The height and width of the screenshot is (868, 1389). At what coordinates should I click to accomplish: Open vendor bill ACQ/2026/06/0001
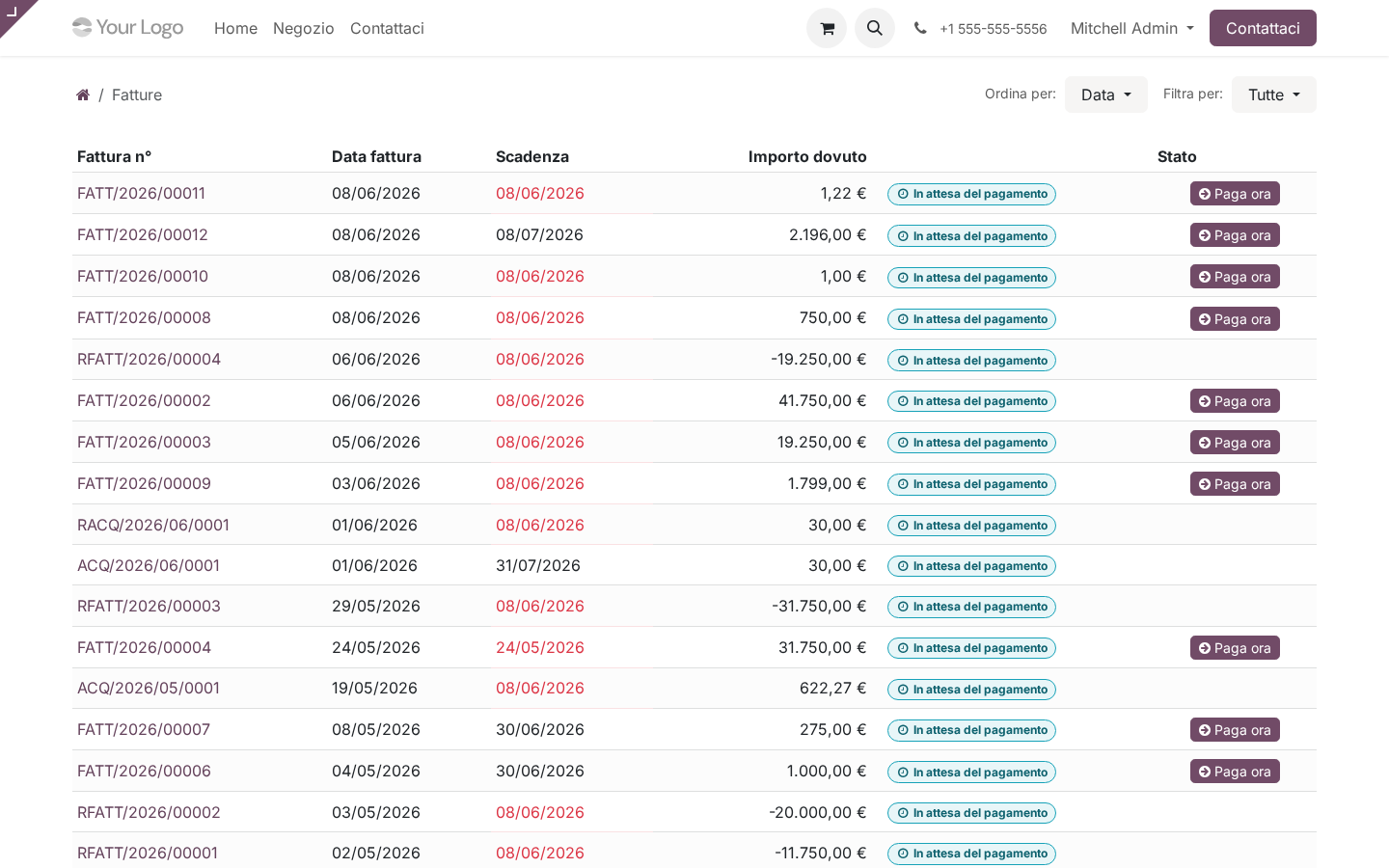(x=149, y=565)
